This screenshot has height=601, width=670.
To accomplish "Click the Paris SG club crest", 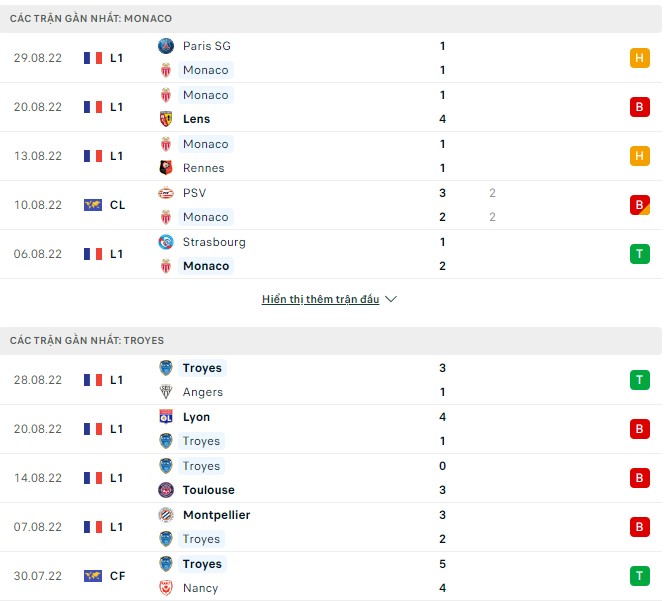I will (x=166, y=46).
